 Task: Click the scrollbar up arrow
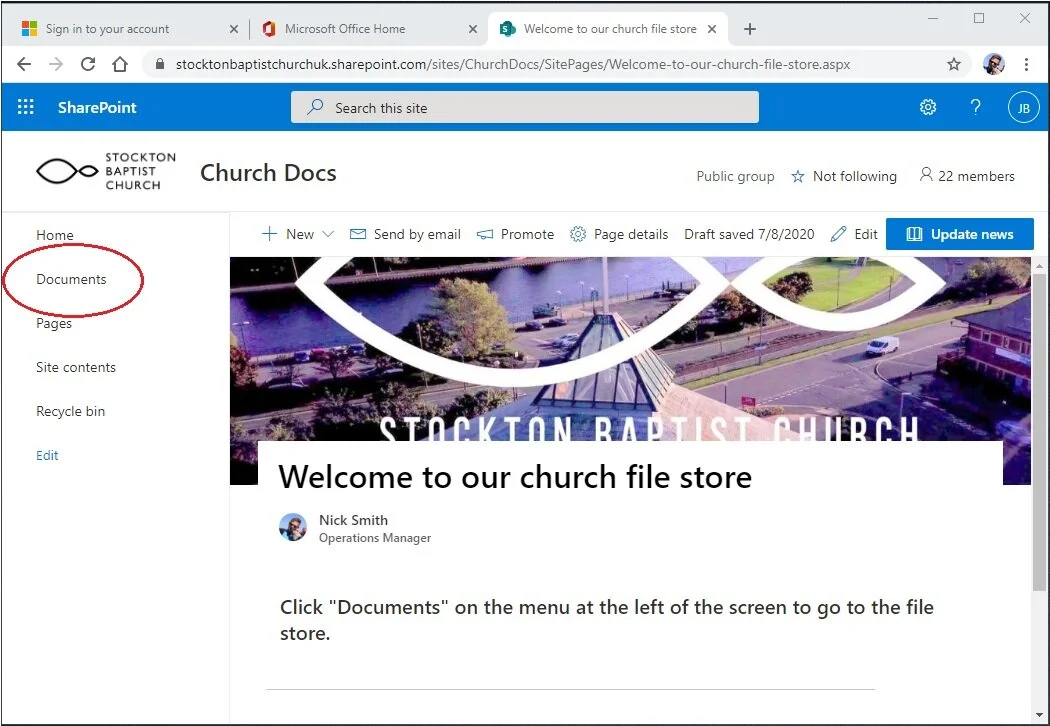point(1039,266)
